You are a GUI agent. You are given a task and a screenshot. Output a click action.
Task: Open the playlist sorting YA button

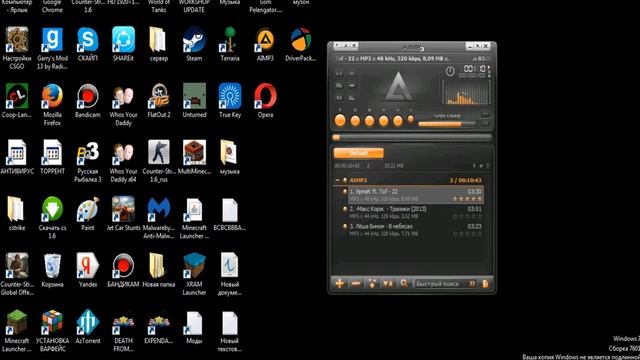click(388, 283)
